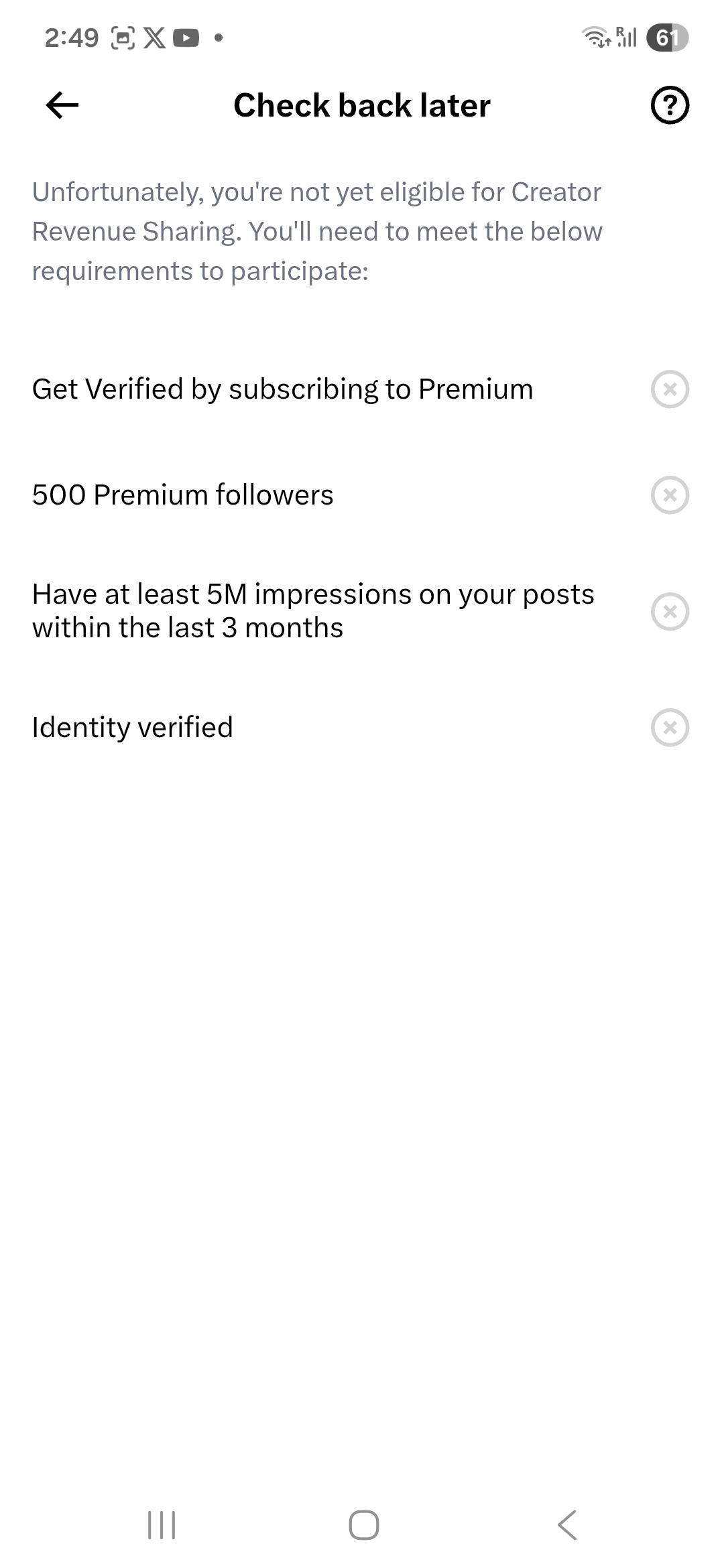Image resolution: width=724 pixels, height=1568 pixels.
Task: Open the help question mark icon
Action: pos(670,105)
